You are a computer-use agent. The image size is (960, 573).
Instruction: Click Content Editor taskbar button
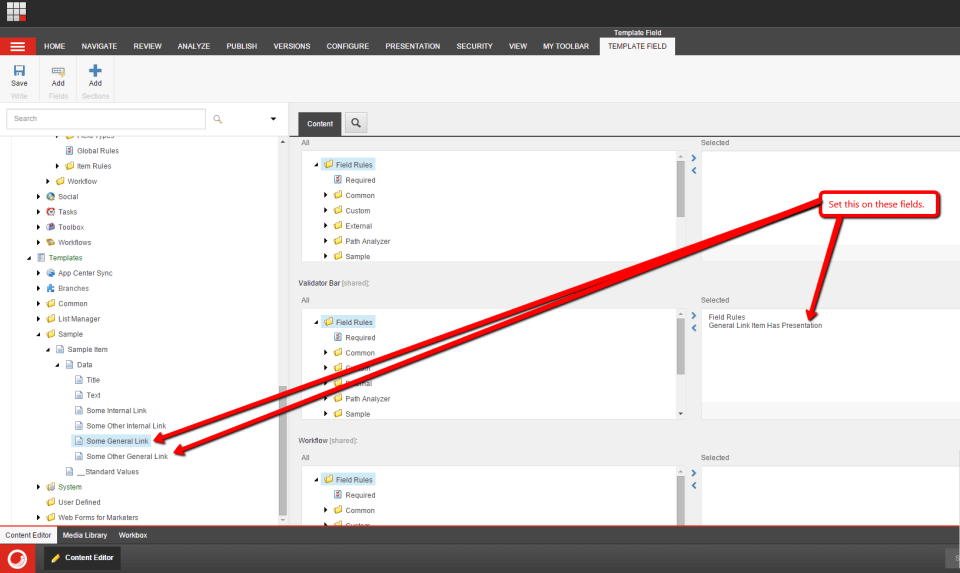82,558
